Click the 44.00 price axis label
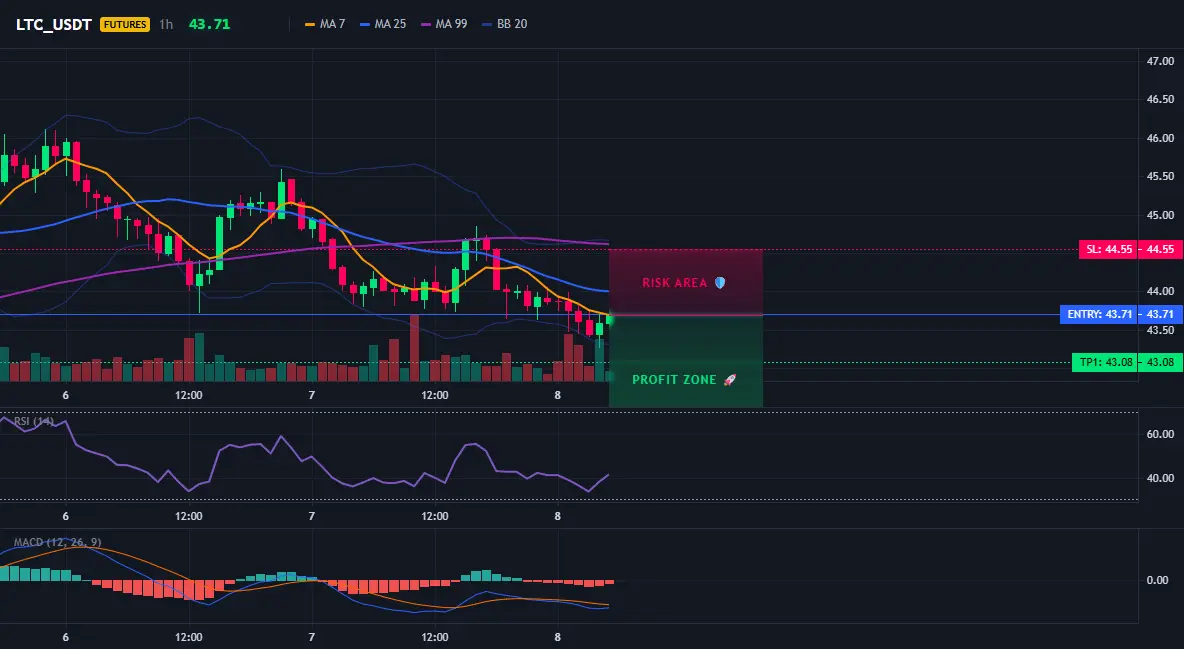 (x=1160, y=291)
